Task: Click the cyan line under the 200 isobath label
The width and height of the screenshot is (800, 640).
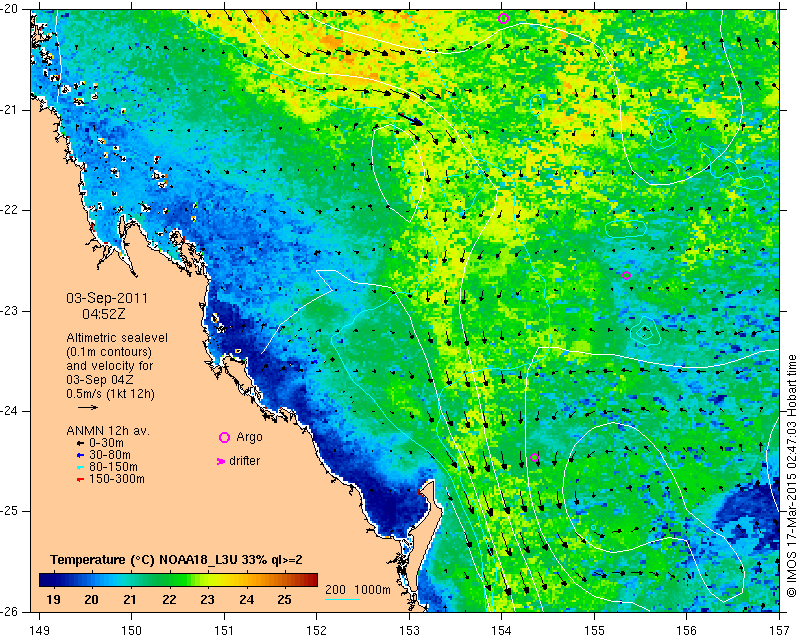Action: point(342,599)
